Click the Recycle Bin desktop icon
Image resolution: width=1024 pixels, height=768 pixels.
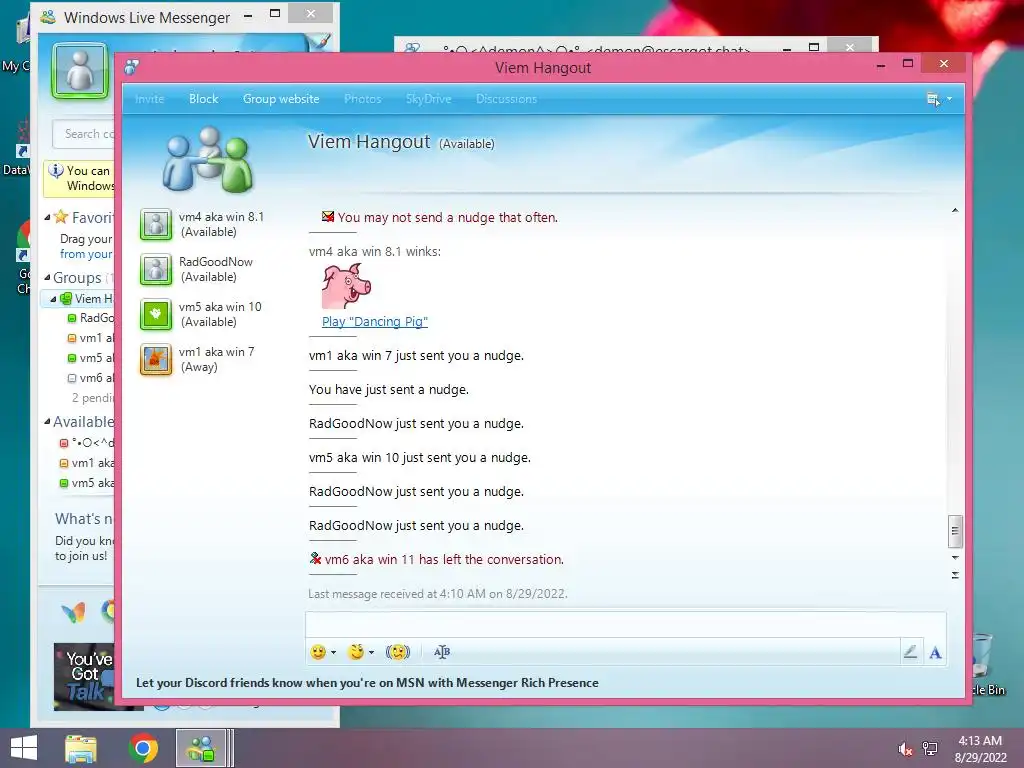[986, 663]
